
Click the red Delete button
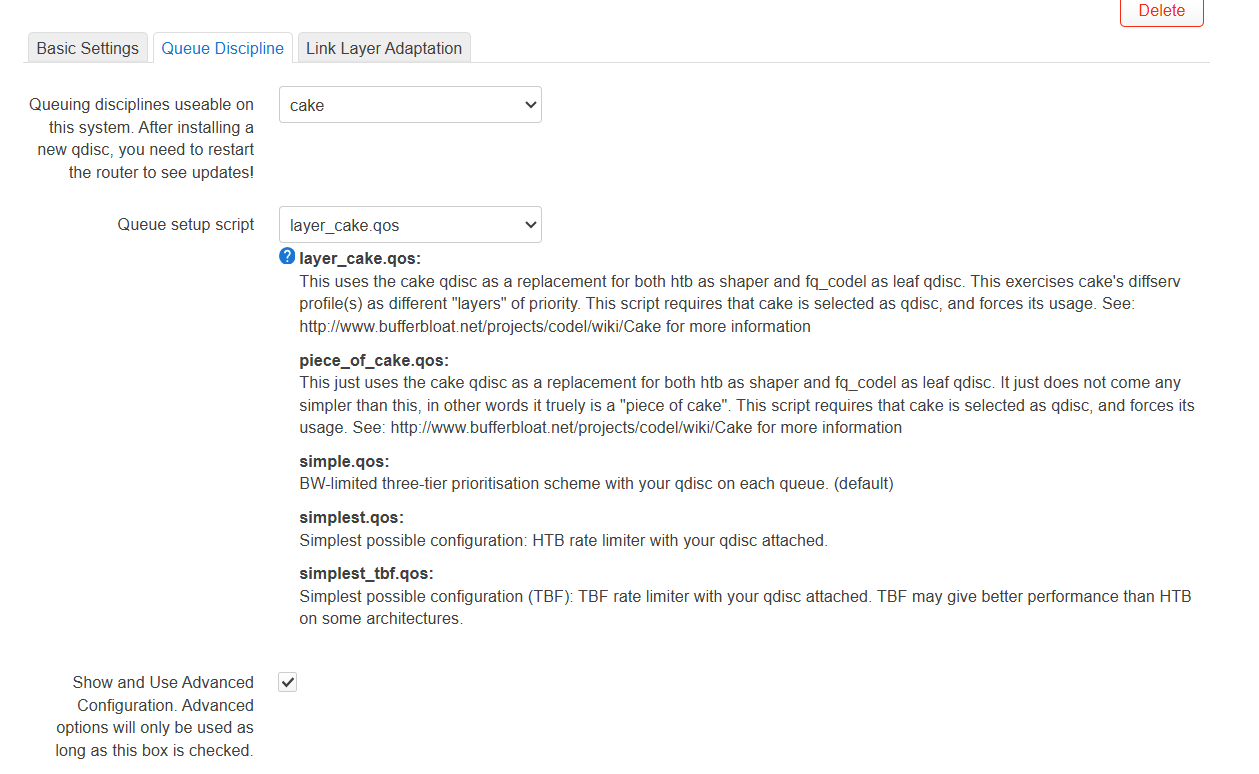tap(1161, 11)
